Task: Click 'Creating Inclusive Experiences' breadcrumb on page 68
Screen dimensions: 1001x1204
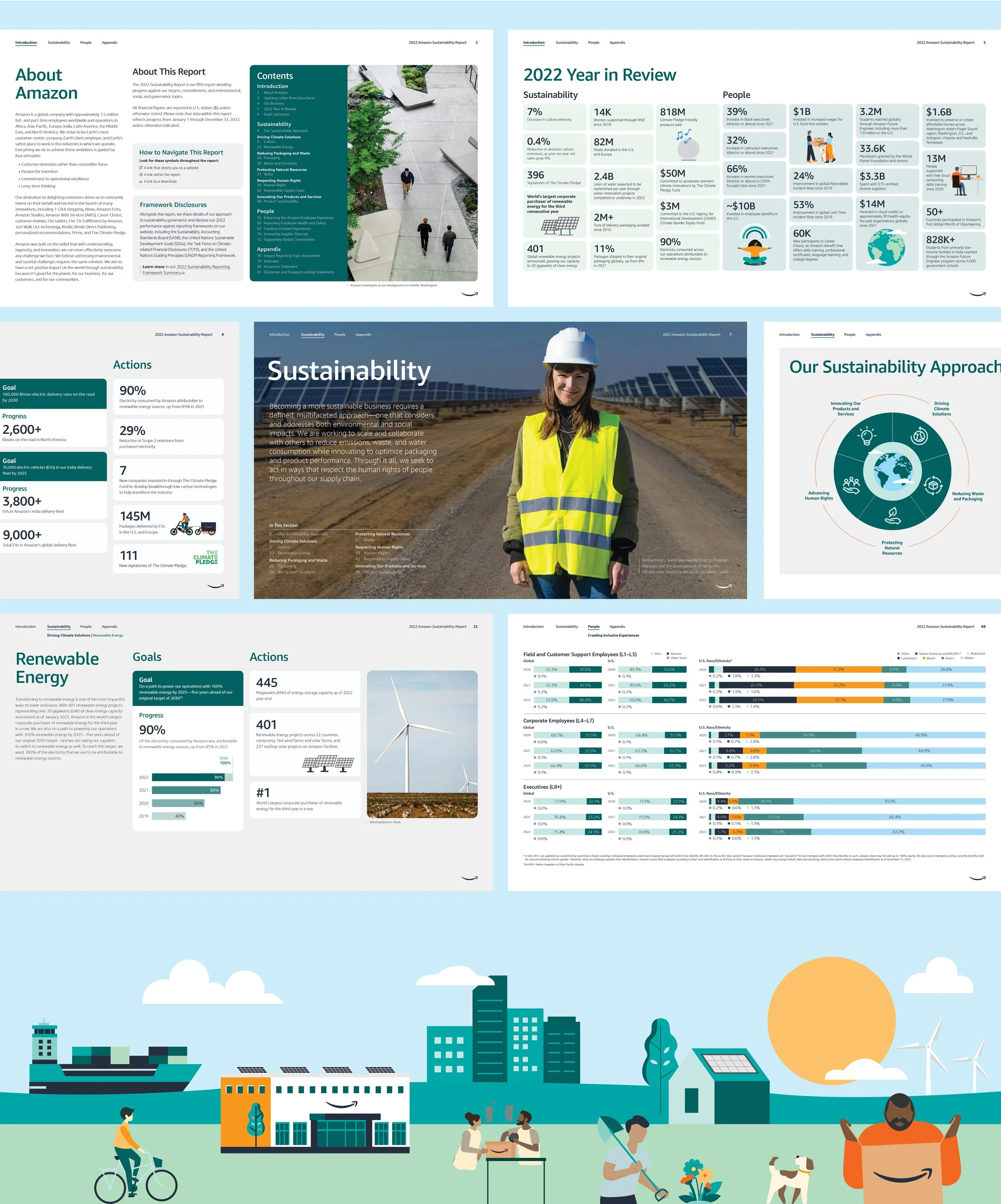Action: [x=613, y=635]
